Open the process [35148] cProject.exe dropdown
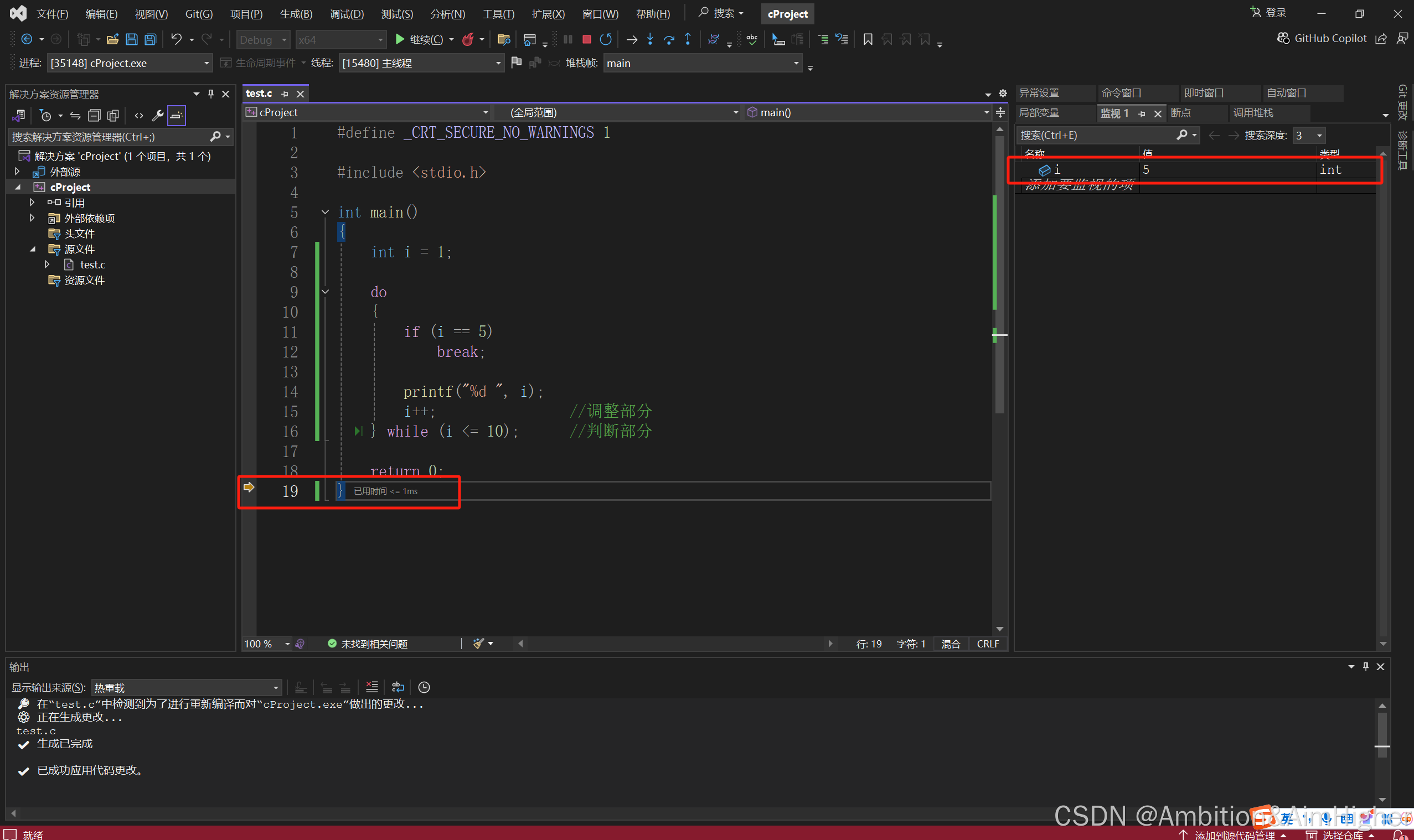 click(x=130, y=63)
